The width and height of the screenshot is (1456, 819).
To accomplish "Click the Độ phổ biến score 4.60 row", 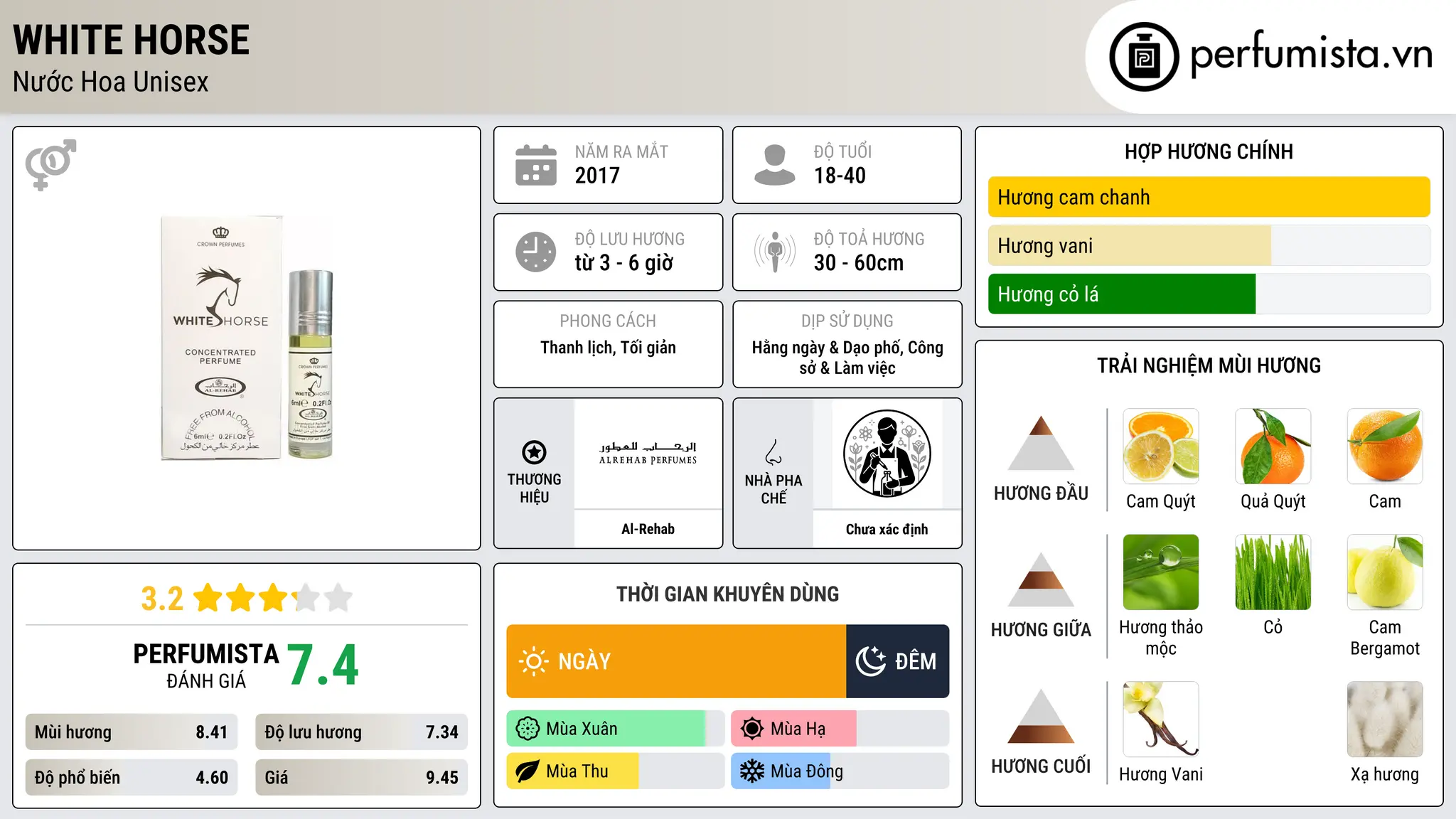I will pyautogui.click(x=132, y=778).
